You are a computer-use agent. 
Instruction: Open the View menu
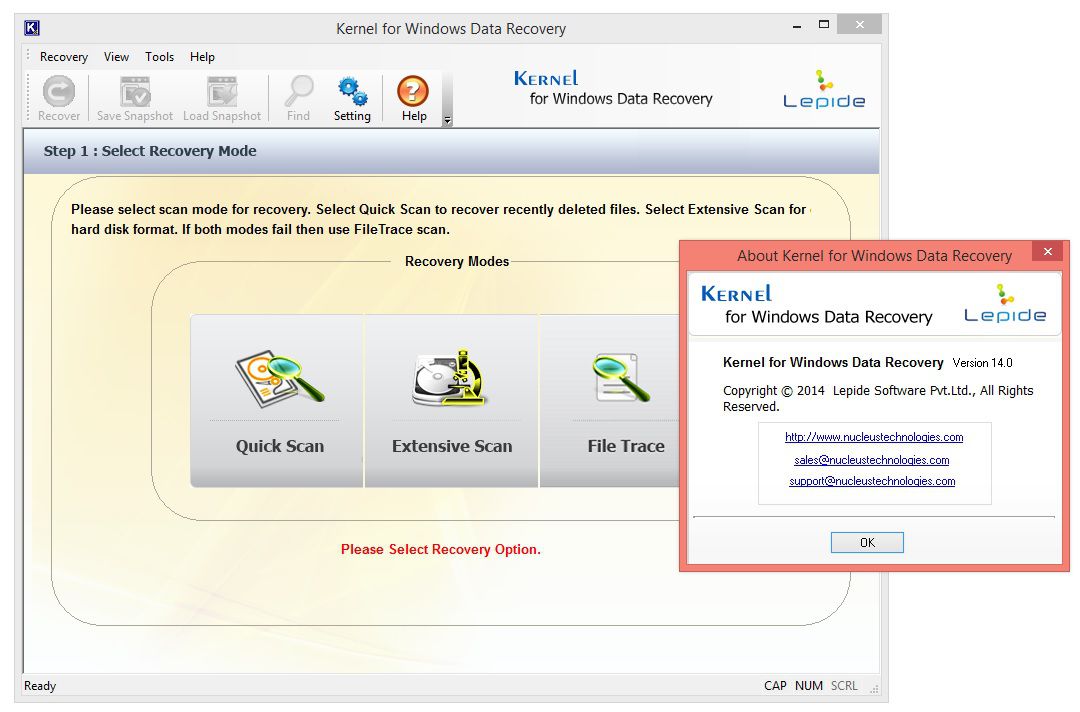pyautogui.click(x=116, y=57)
